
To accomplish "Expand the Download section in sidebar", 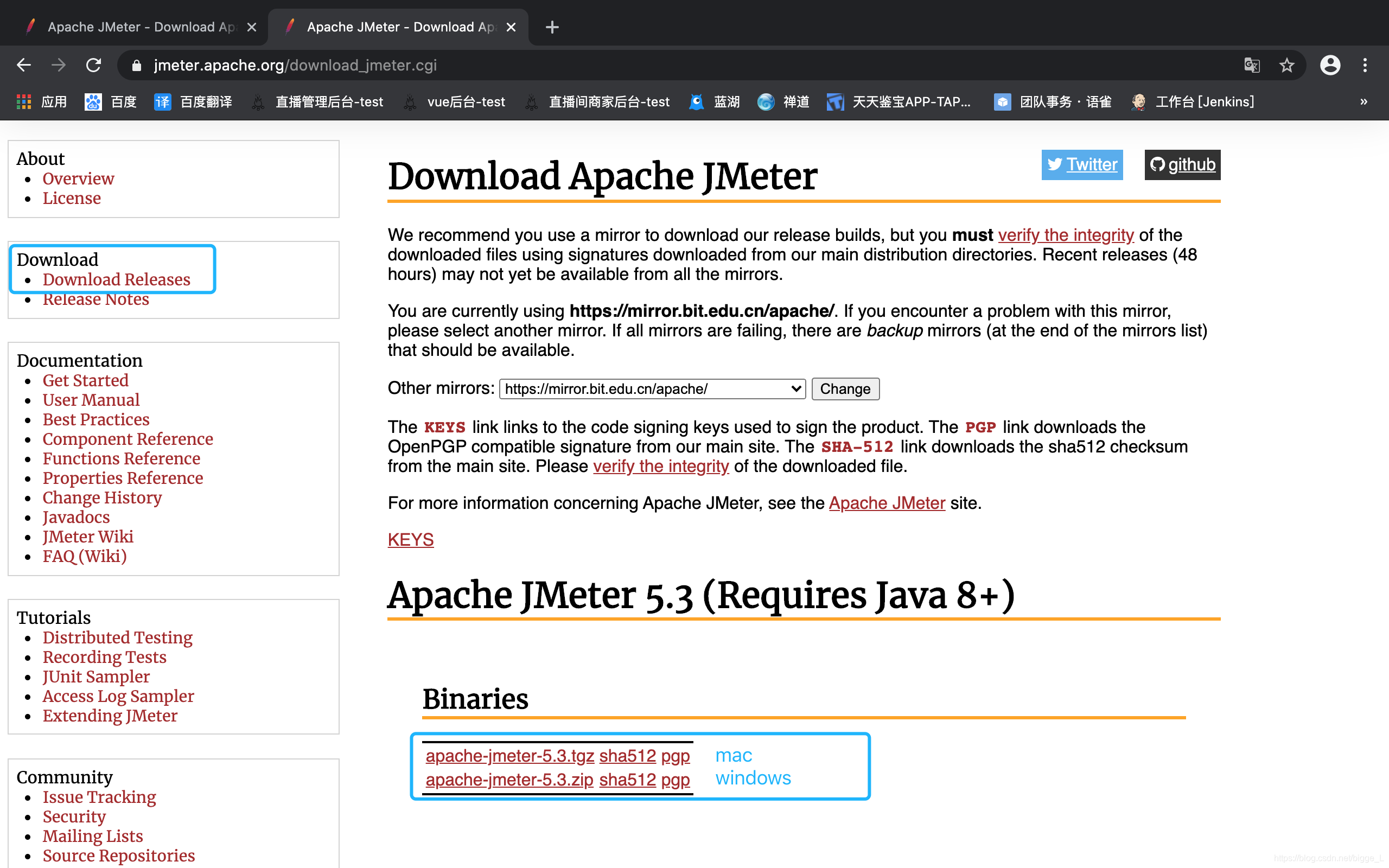I will tap(57, 259).
